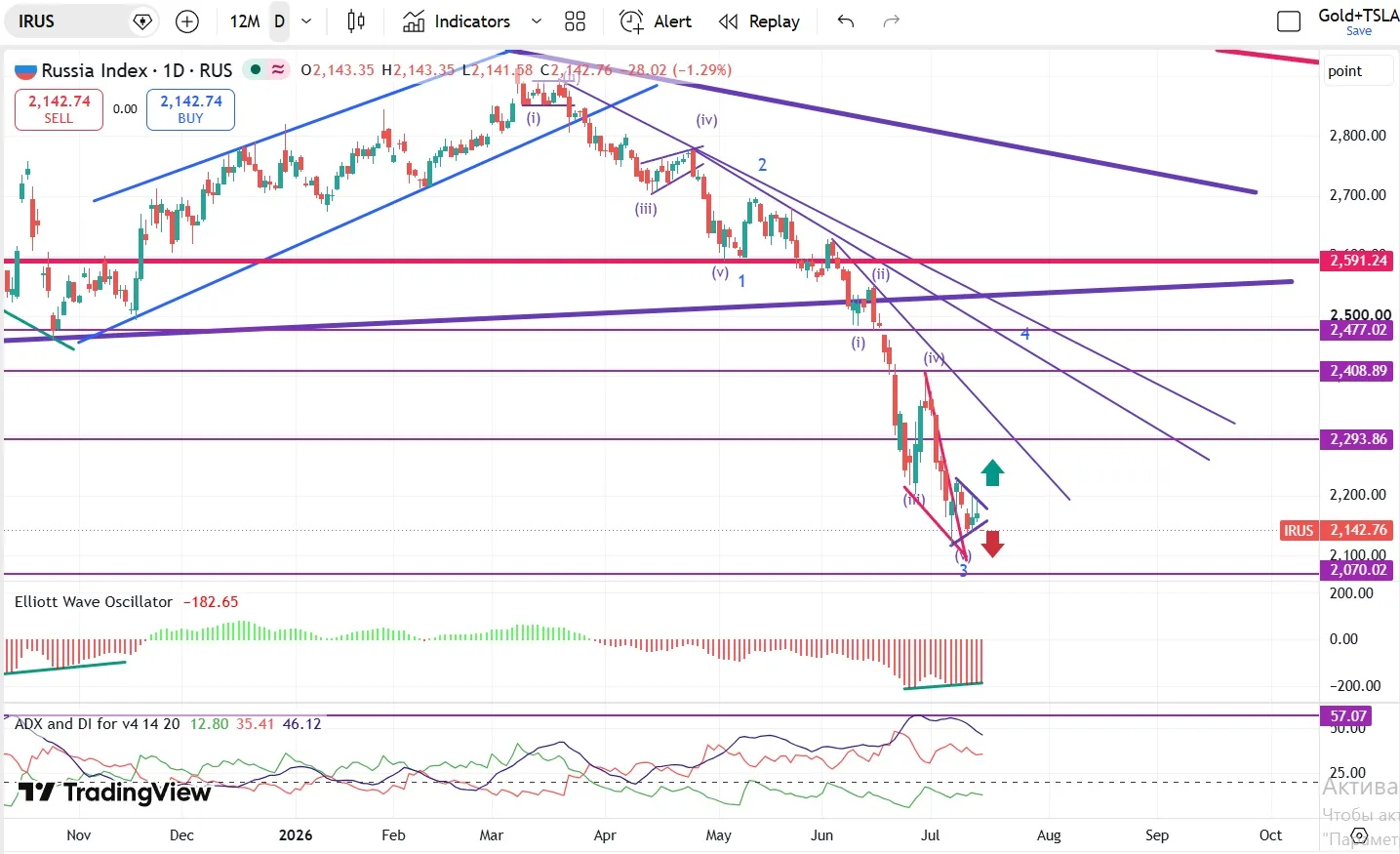This screenshot has width=1400, height=854.
Task: Open the Indicators menu
Action: coord(457,21)
